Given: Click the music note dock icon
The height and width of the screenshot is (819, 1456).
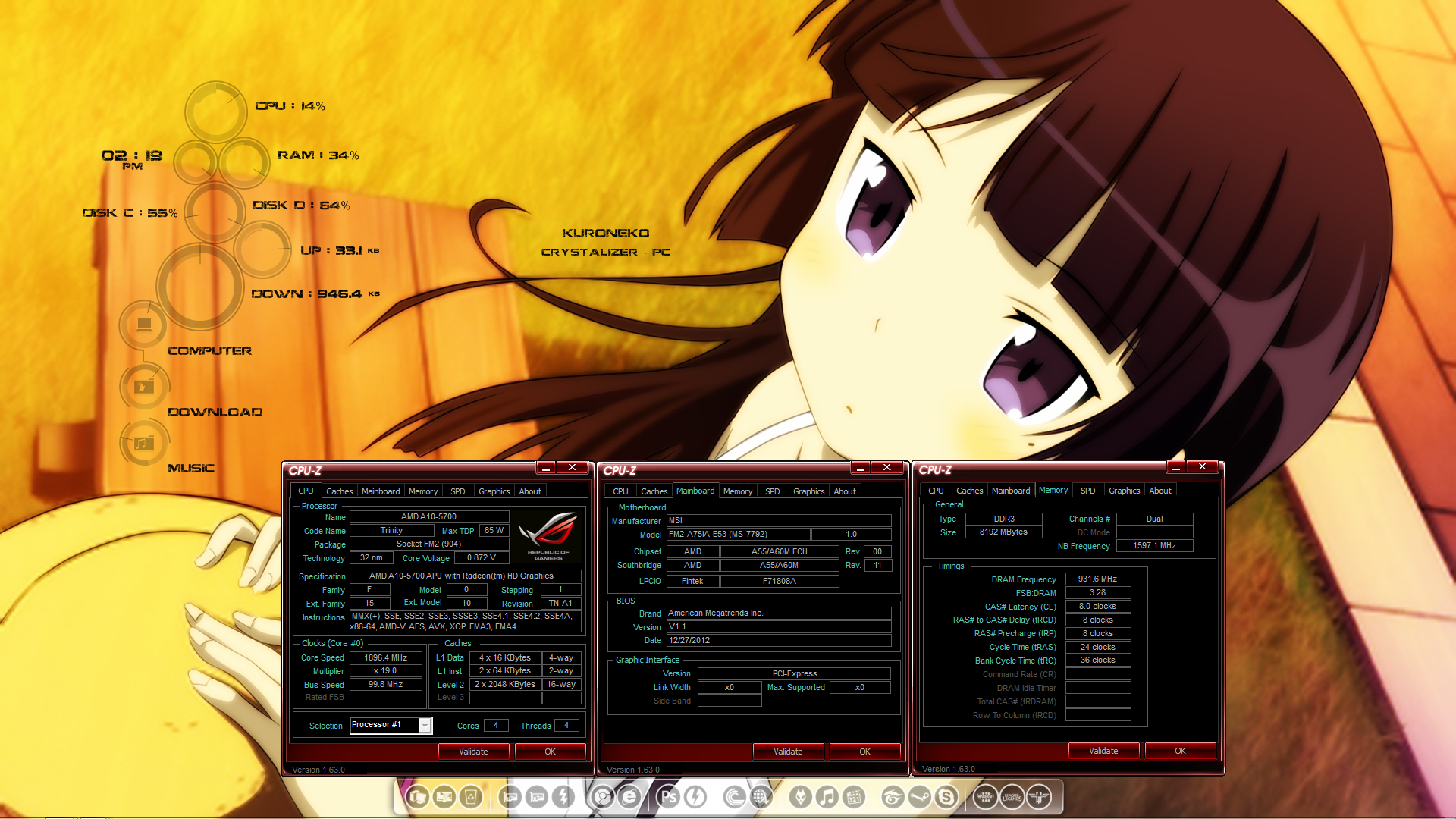Looking at the screenshot, I should [827, 797].
